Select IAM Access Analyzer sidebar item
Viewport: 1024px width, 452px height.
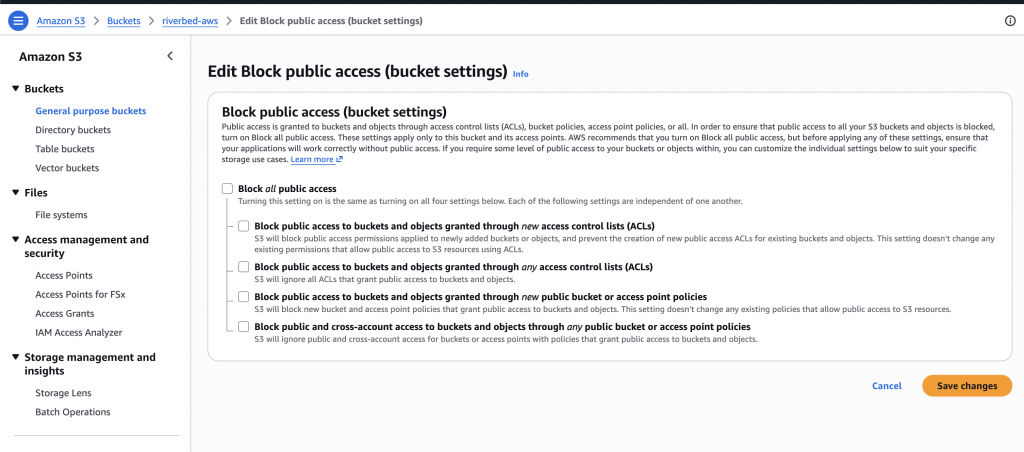tap(79, 332)
